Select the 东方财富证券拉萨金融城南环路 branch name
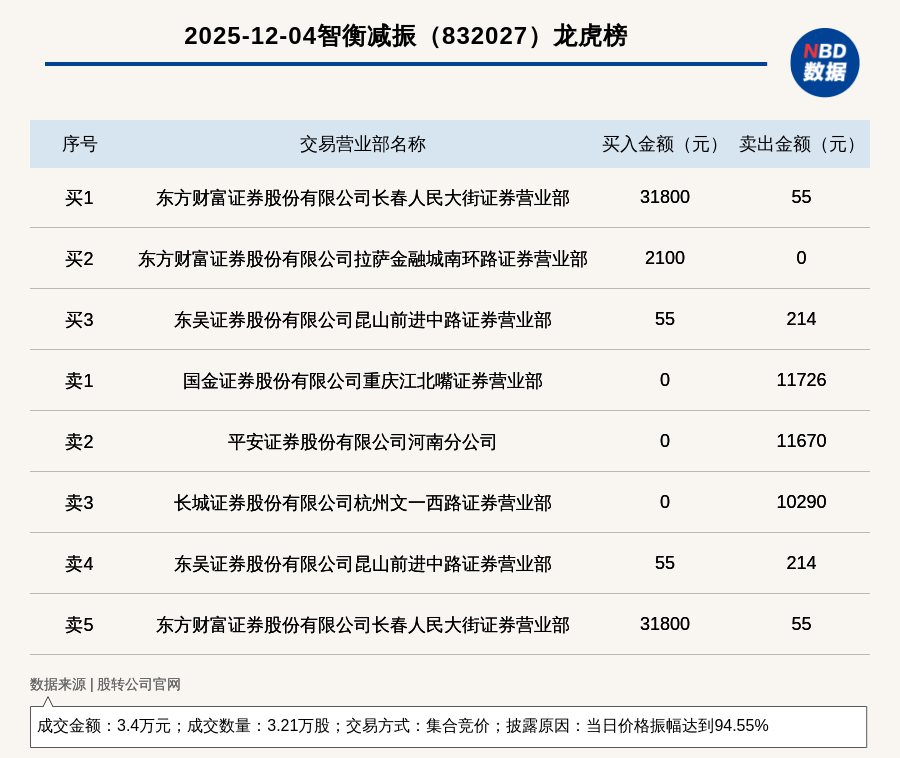 (x=362, y=259)
